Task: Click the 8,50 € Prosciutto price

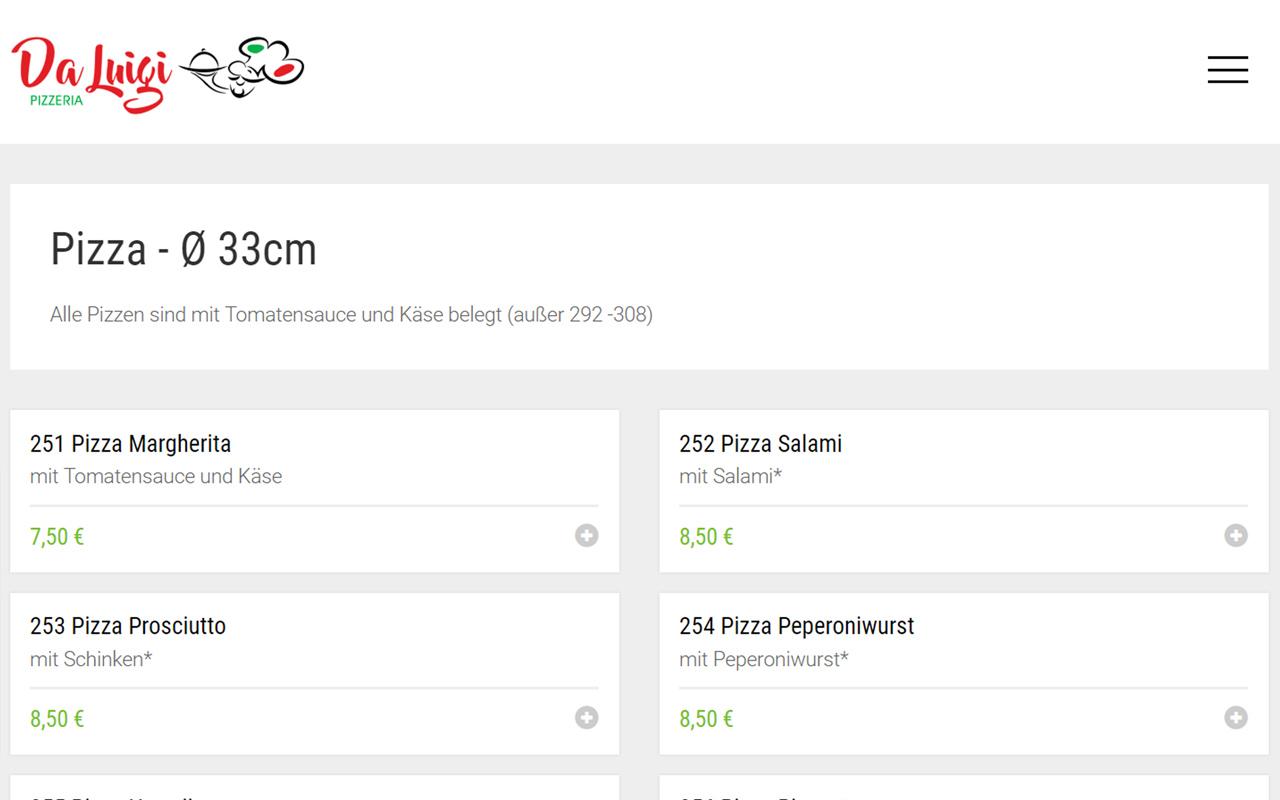Action: pos(57,719)
